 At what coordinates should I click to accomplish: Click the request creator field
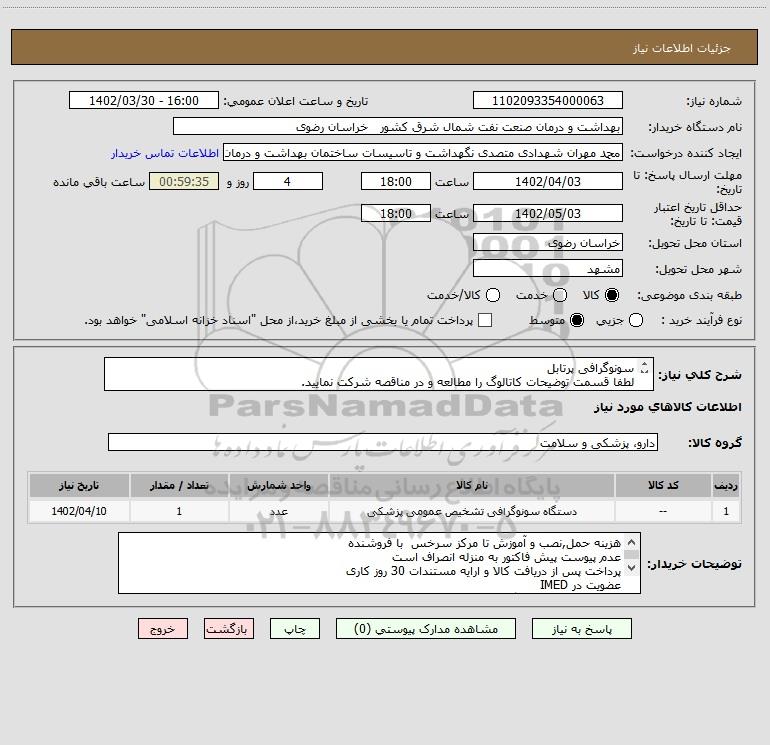423,153
